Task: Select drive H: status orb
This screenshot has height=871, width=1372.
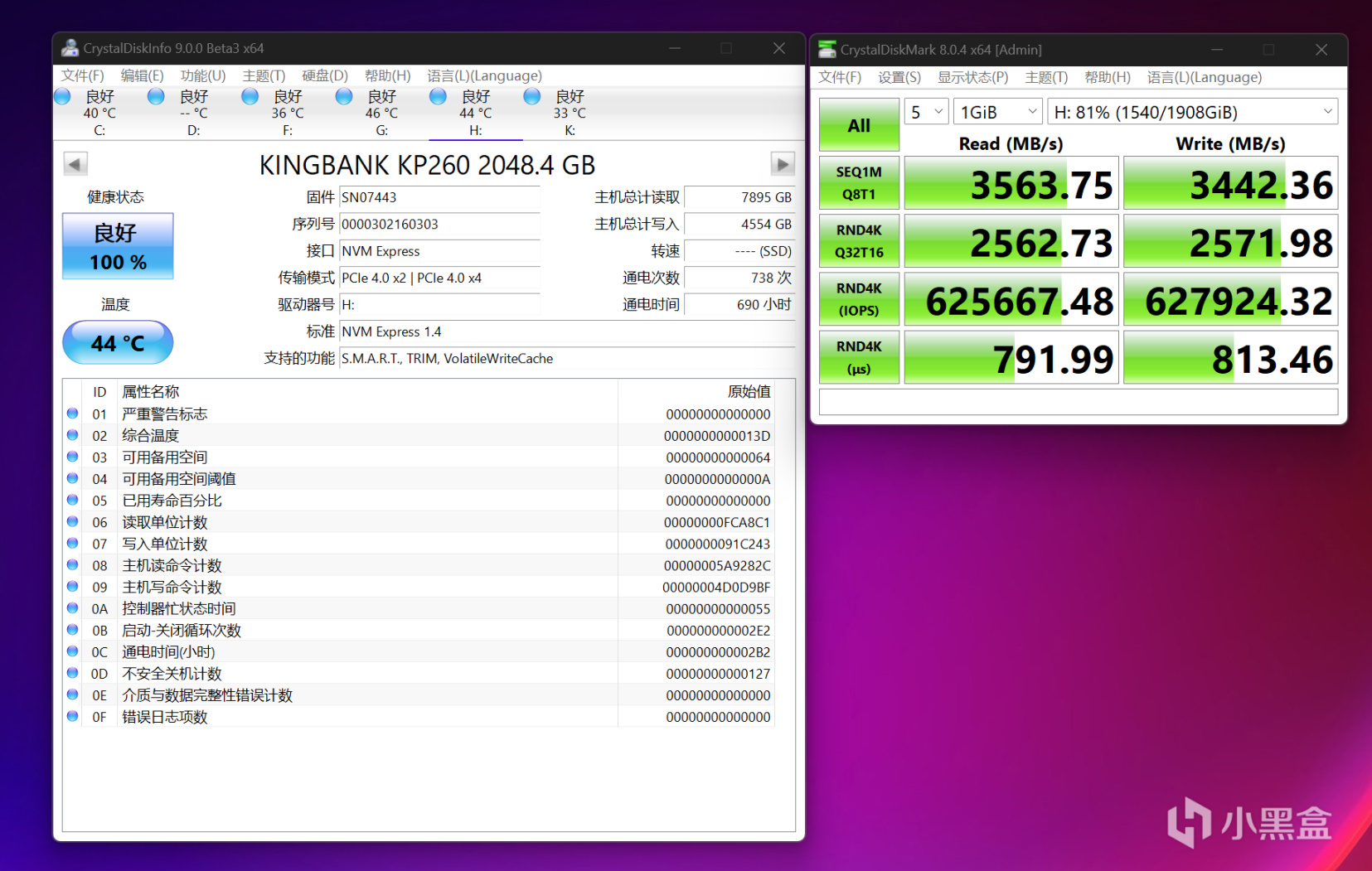Action: 438,97
